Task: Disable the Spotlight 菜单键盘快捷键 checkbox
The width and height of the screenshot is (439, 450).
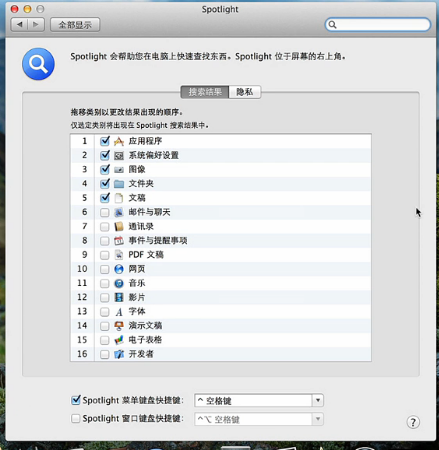Action: point(76,400)
